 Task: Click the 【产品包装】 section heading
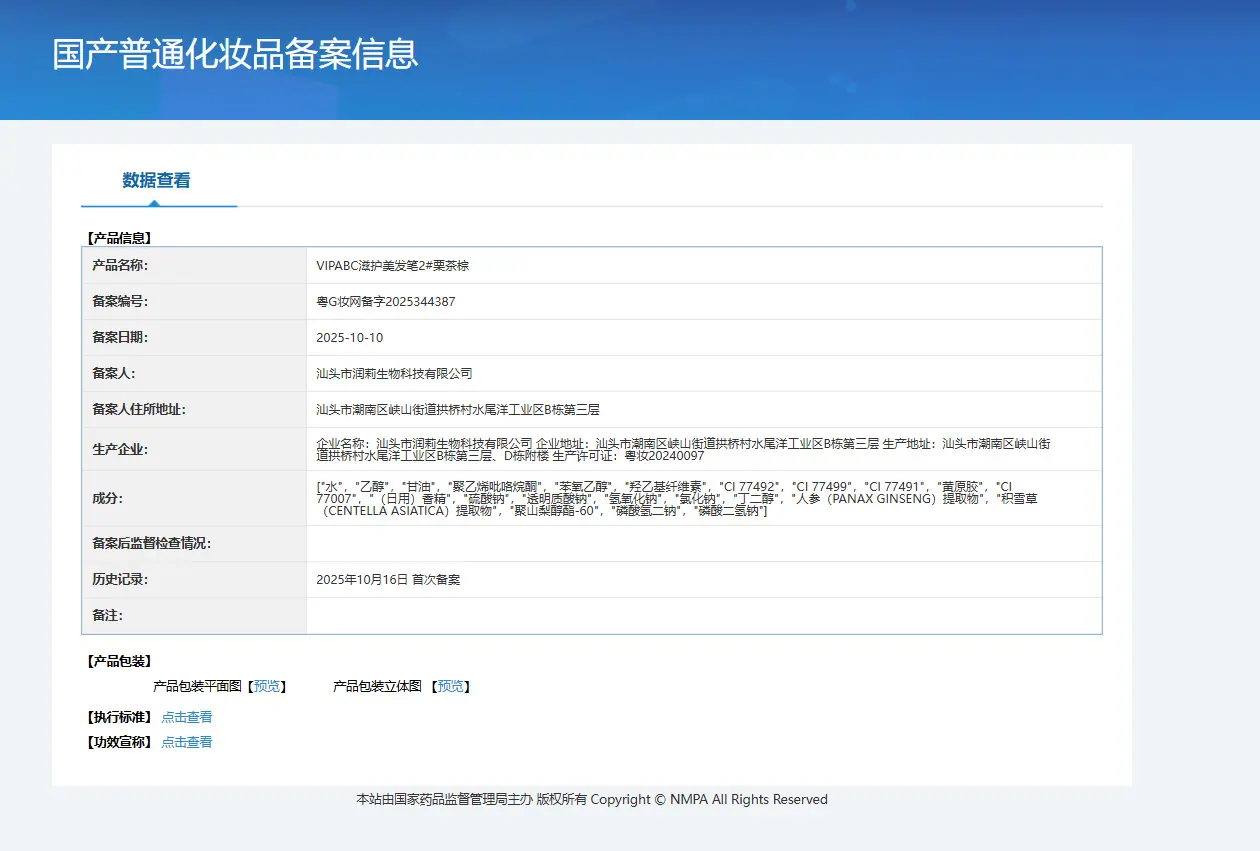pyautogui.click(x=119, y=661)
